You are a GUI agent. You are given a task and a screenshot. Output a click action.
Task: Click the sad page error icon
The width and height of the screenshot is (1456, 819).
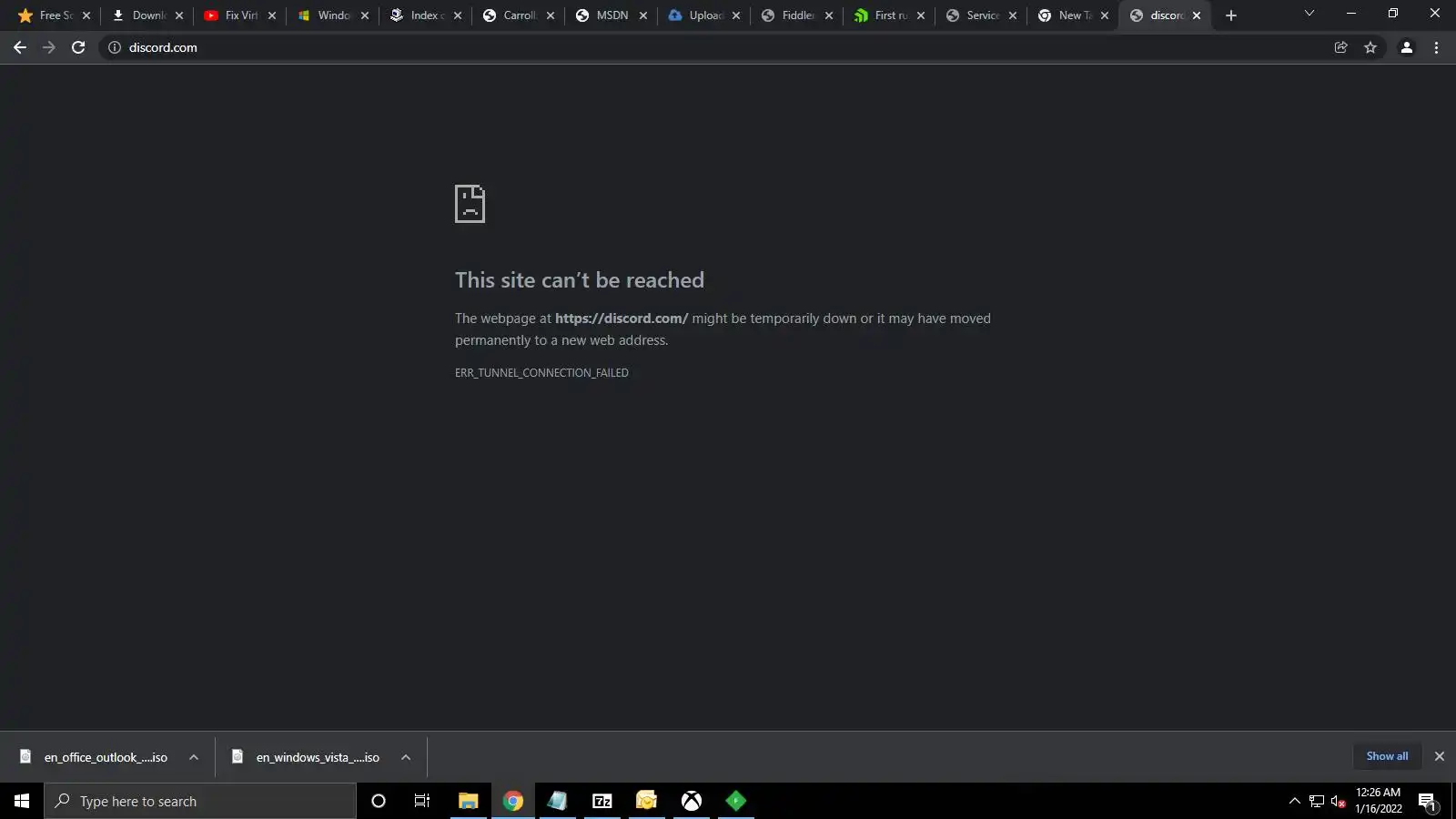[x=470, y=204]
